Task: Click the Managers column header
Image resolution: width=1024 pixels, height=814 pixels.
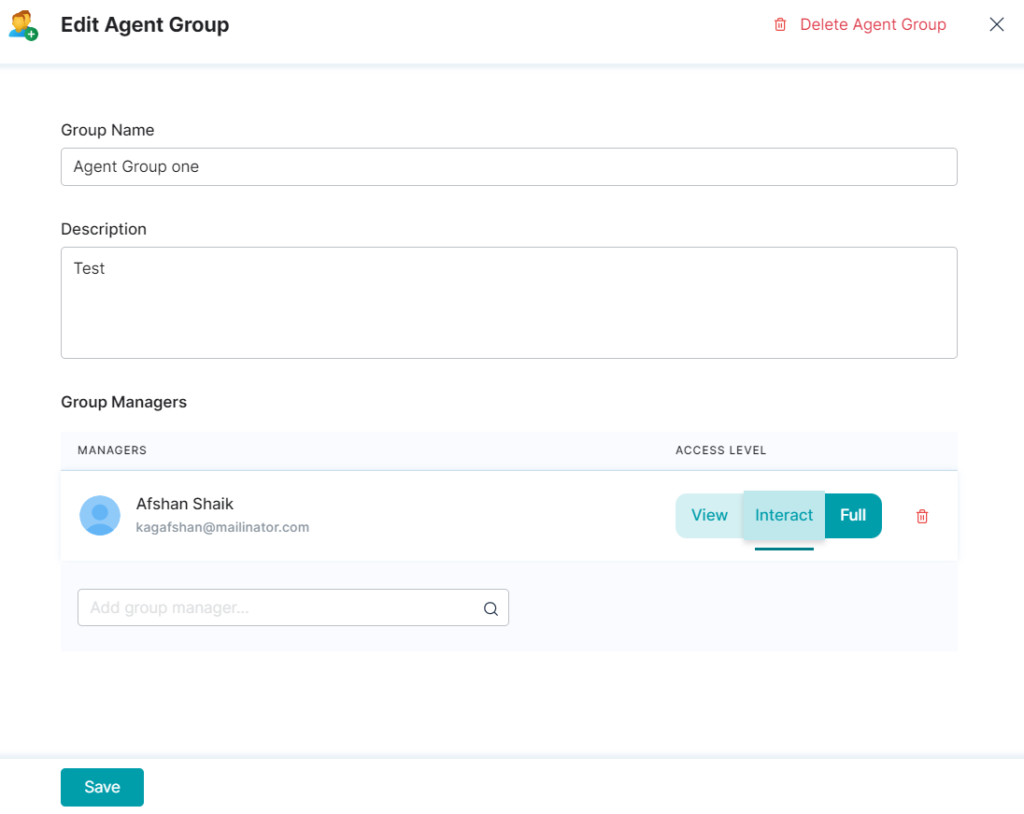Action: 112,450
